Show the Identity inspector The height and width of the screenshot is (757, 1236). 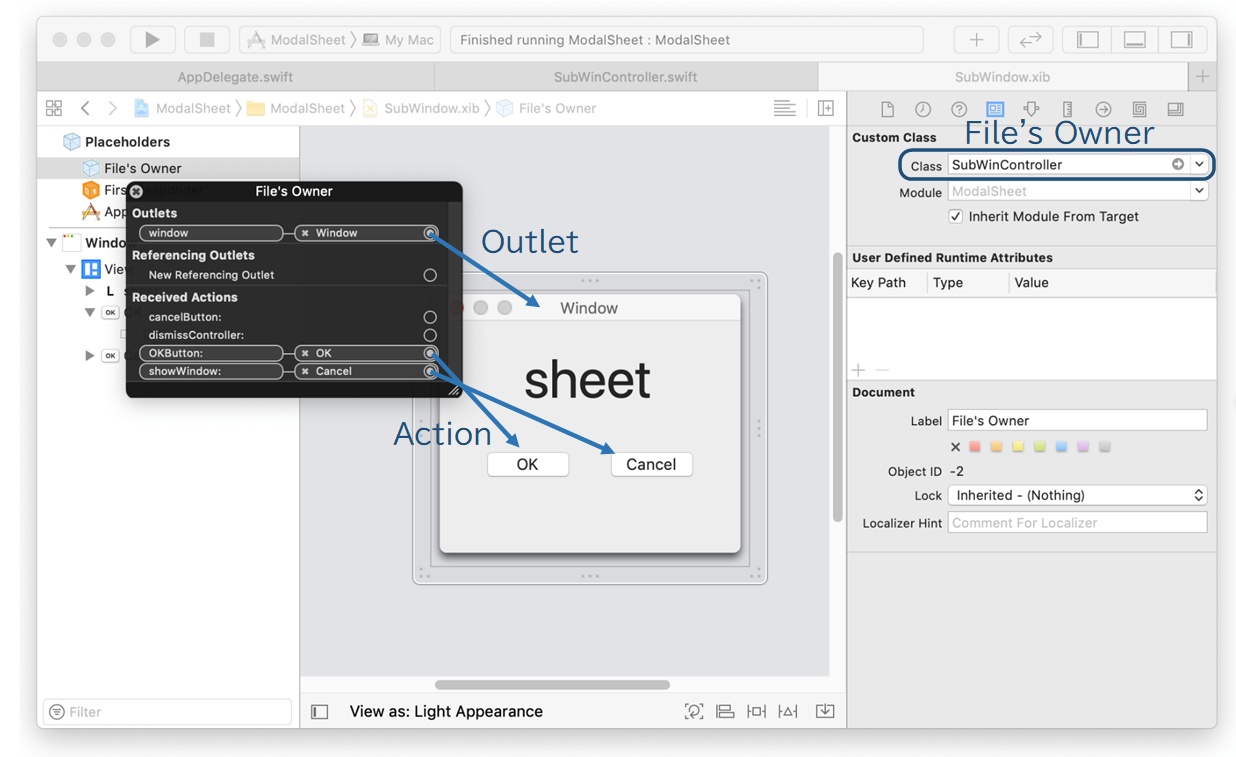tap(995, 109)
